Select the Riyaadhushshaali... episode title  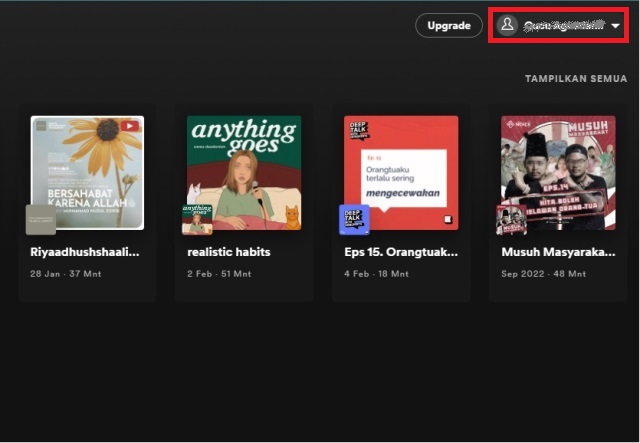pos(85,252)
